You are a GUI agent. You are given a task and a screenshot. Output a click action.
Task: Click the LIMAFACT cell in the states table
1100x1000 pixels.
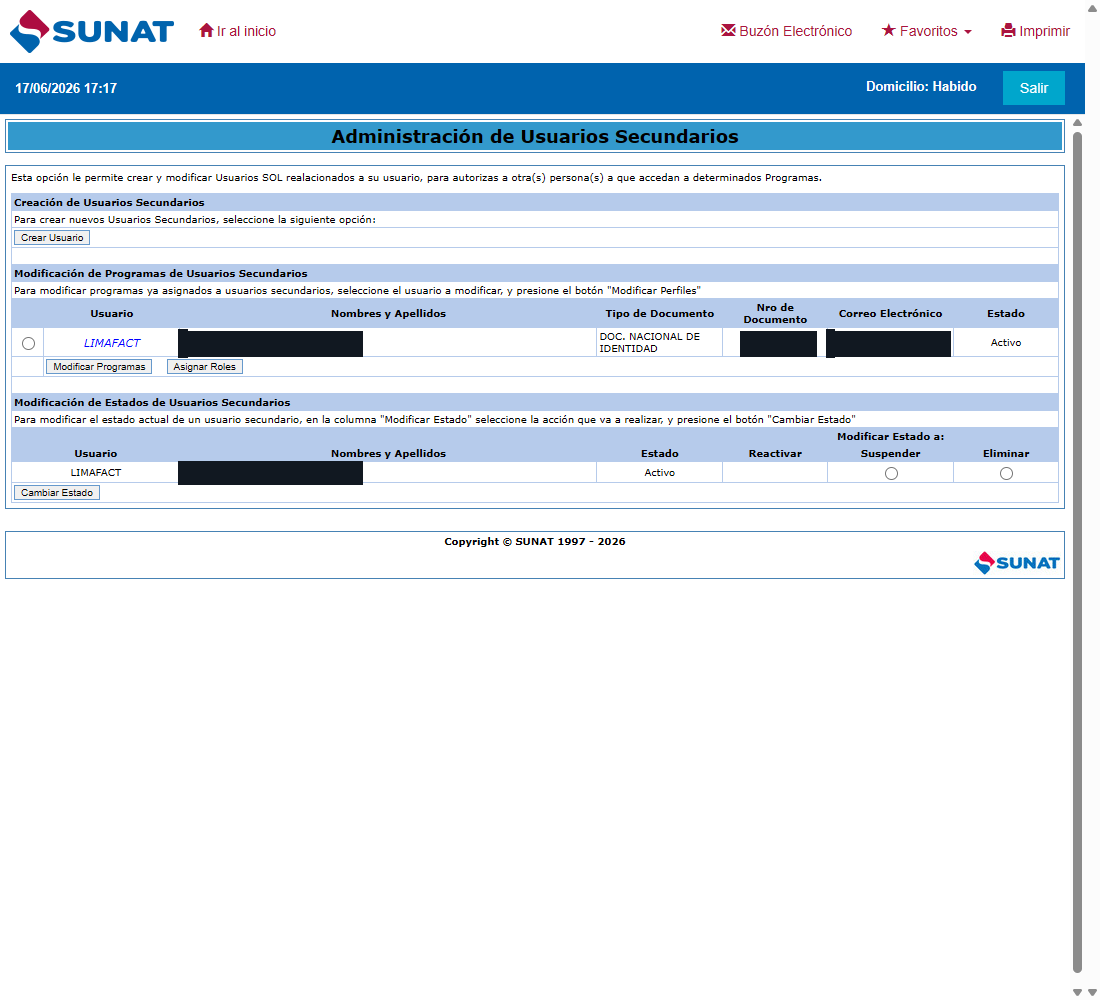coord(95,473)
